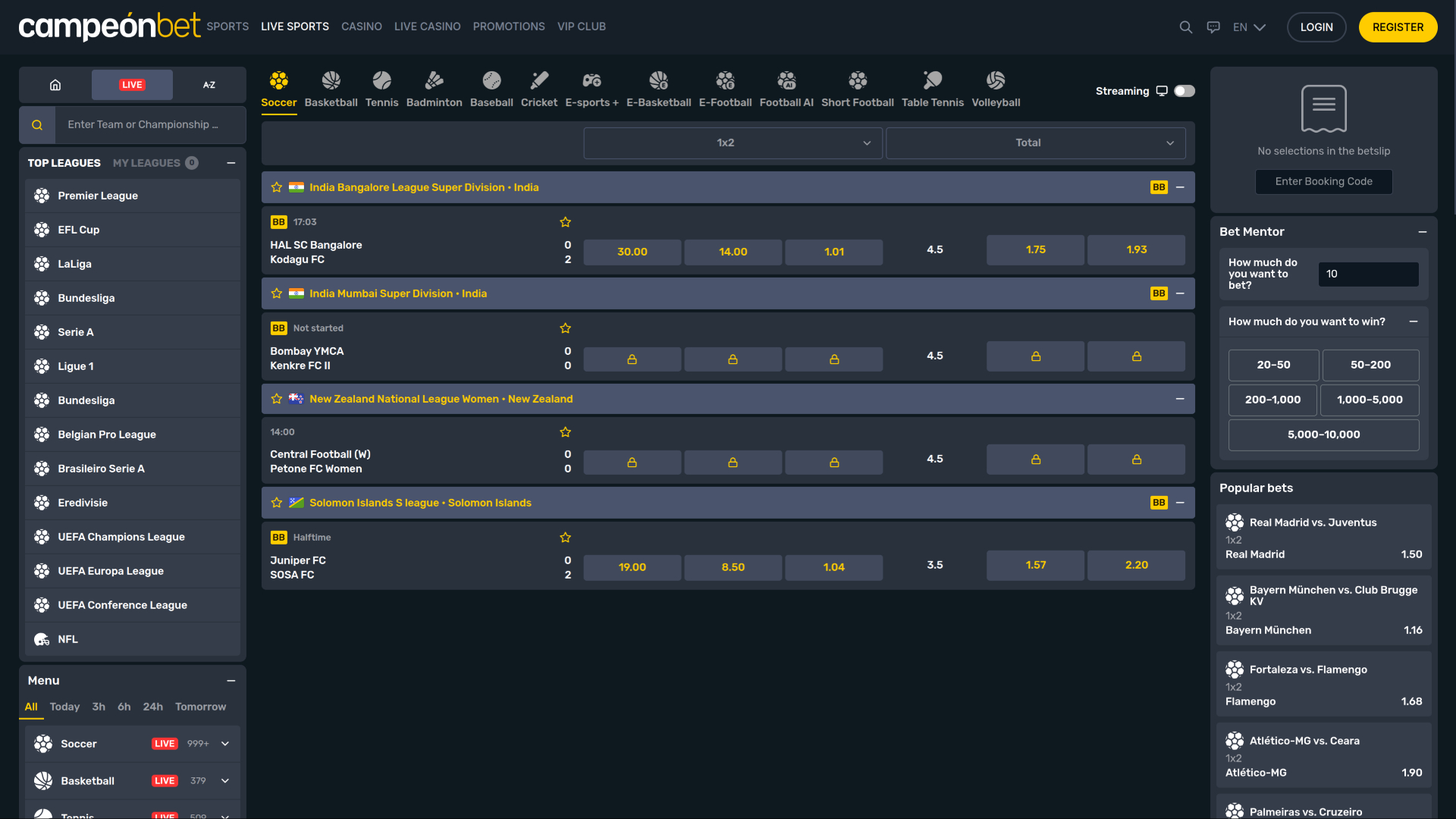Open the 1x2 market dropdown
This screenshot has height=819, width=1456.
732,143
